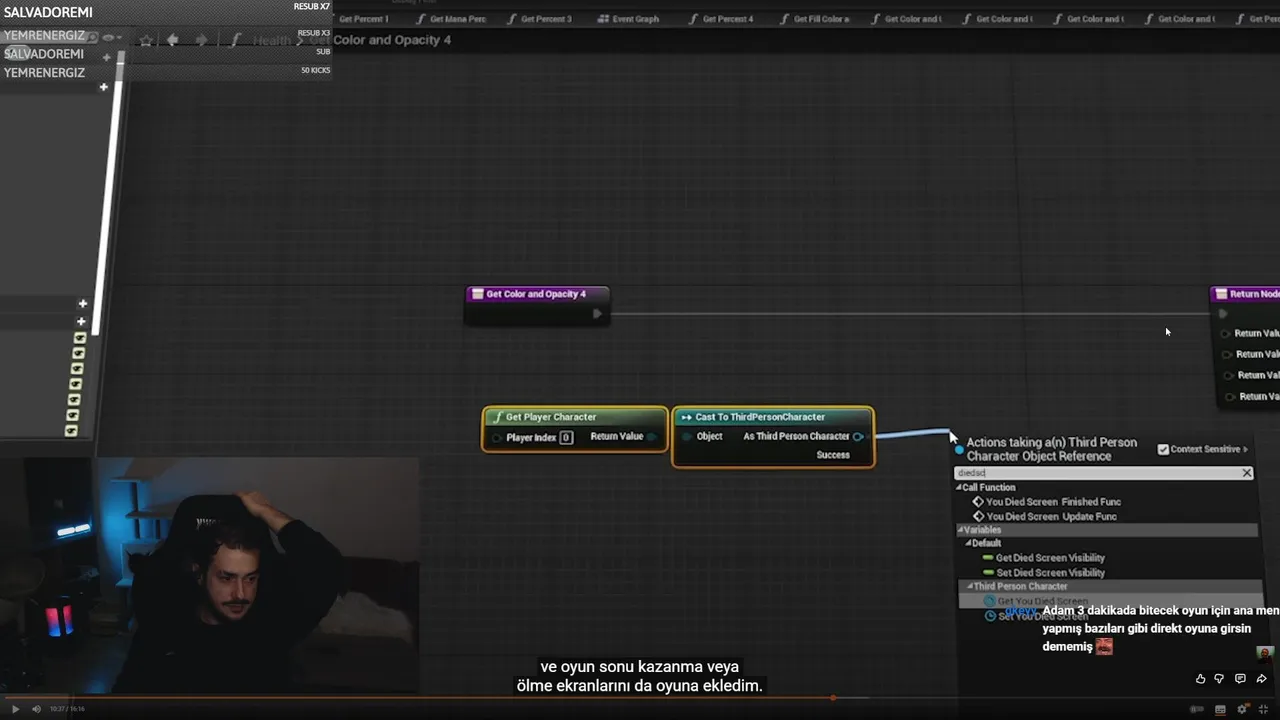Screen dimensions: 1280x720
Task: Collapse the Third Person Character category
Action: (970, 587)
